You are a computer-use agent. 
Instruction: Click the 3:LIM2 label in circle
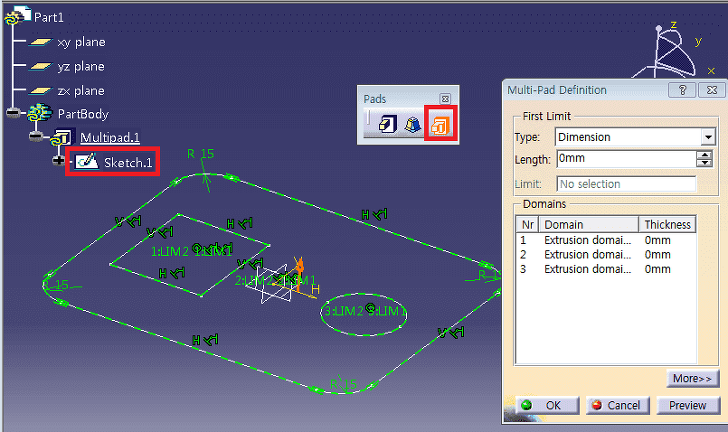tap(344, 311)
